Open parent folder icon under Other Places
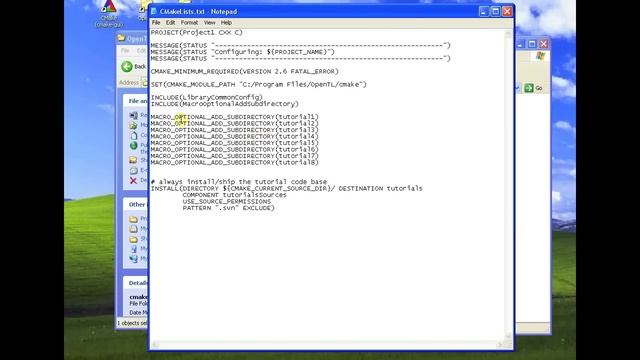 [133, 219]
